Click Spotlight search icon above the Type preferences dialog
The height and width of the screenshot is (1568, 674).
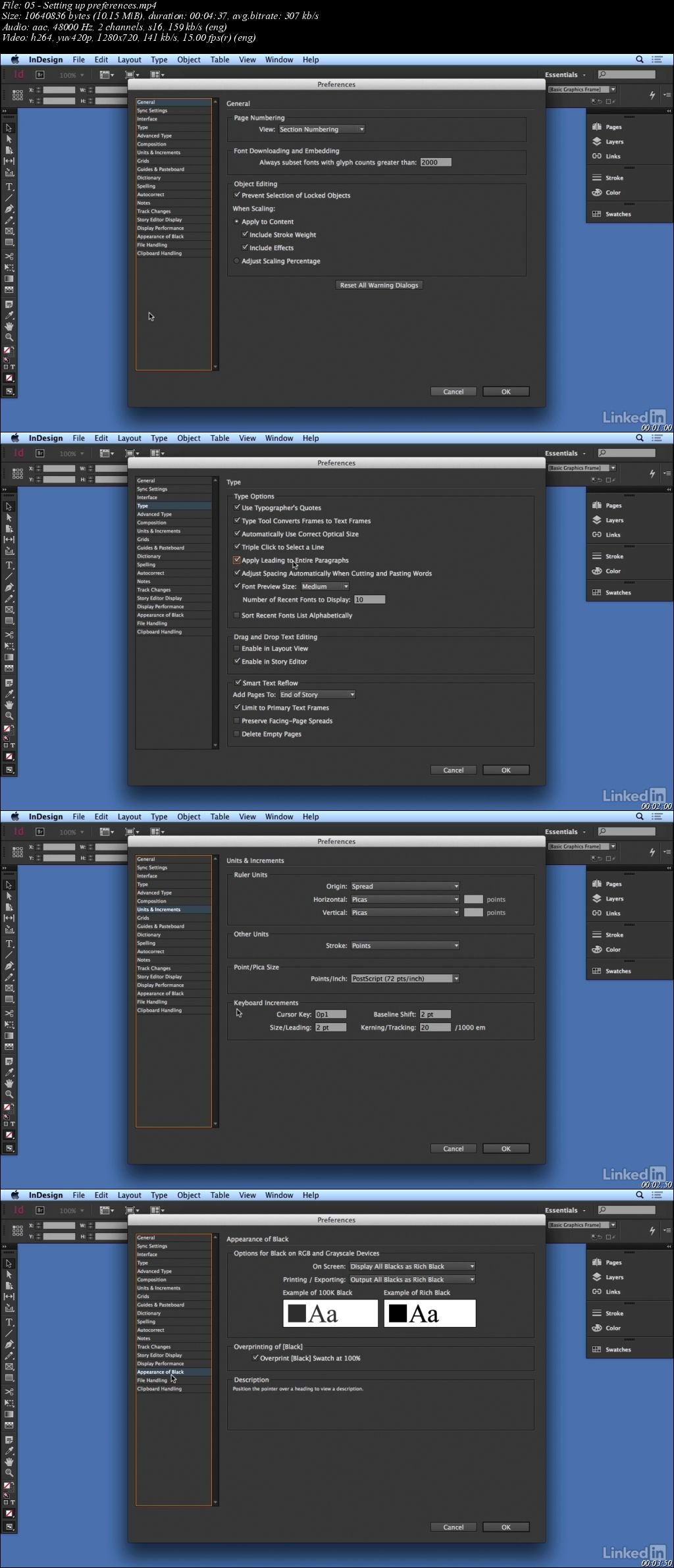coord(639,438)
